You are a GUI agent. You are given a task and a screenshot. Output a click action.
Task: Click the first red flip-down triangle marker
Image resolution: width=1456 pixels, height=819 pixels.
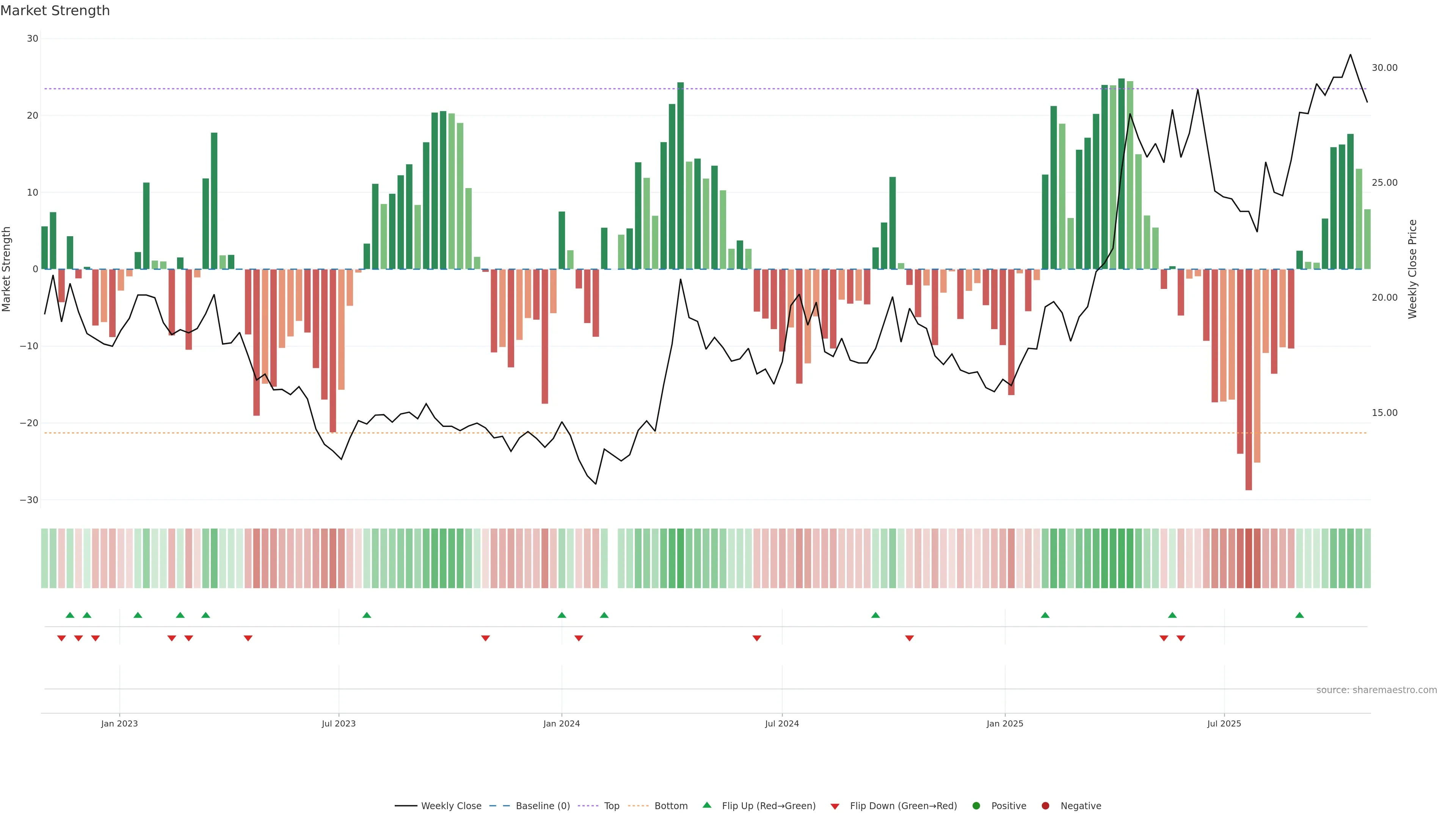click(x=61, y=638)
